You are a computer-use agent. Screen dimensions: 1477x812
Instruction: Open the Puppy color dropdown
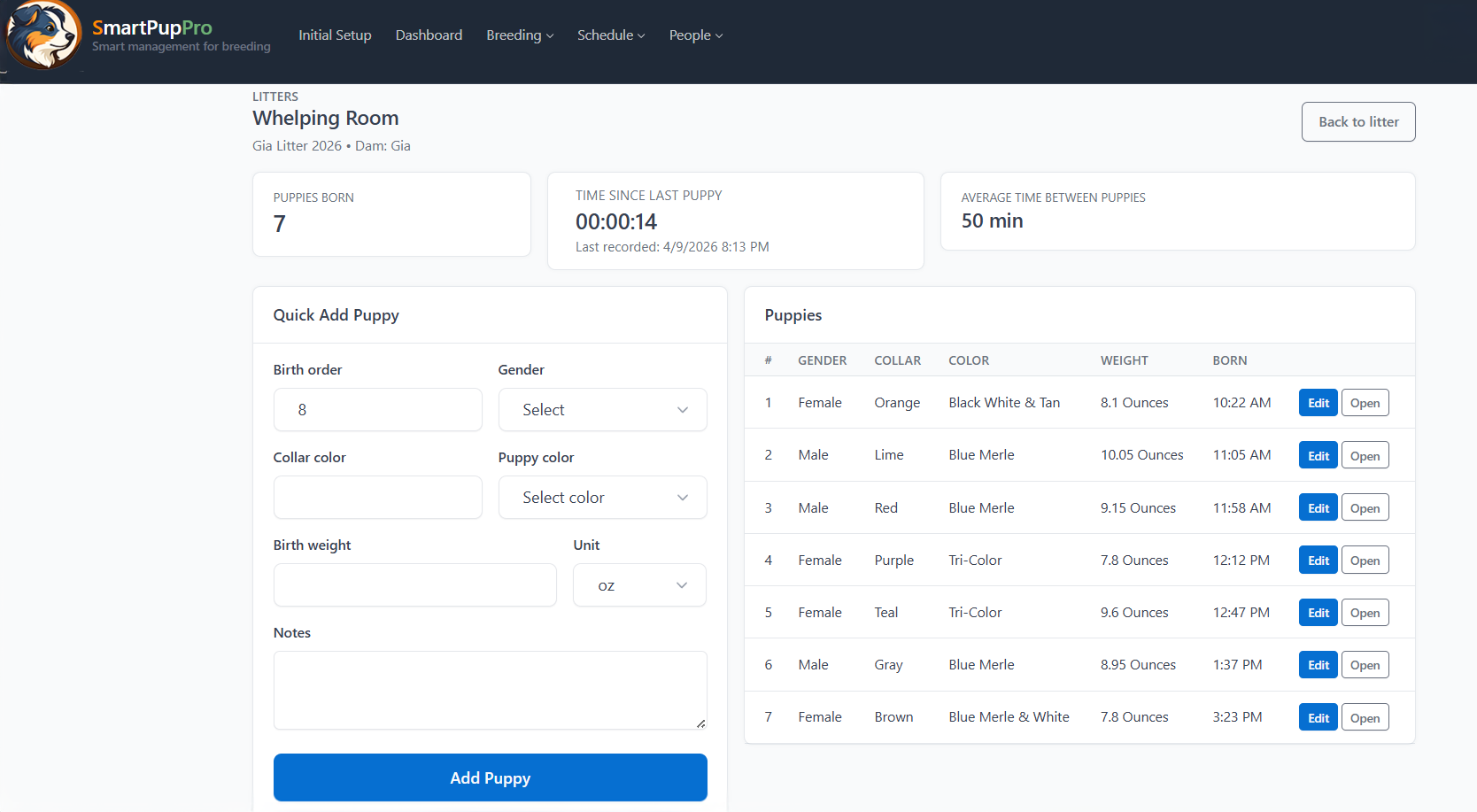(x=602, y=498)
